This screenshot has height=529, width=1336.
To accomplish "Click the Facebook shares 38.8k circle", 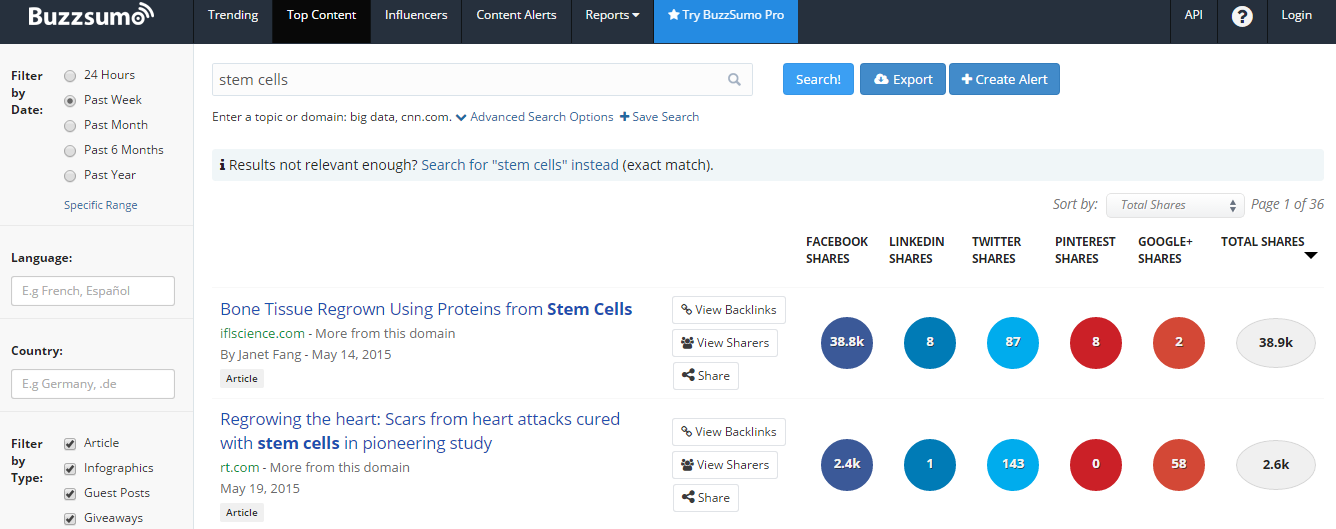I will click(x=847, y=342).
